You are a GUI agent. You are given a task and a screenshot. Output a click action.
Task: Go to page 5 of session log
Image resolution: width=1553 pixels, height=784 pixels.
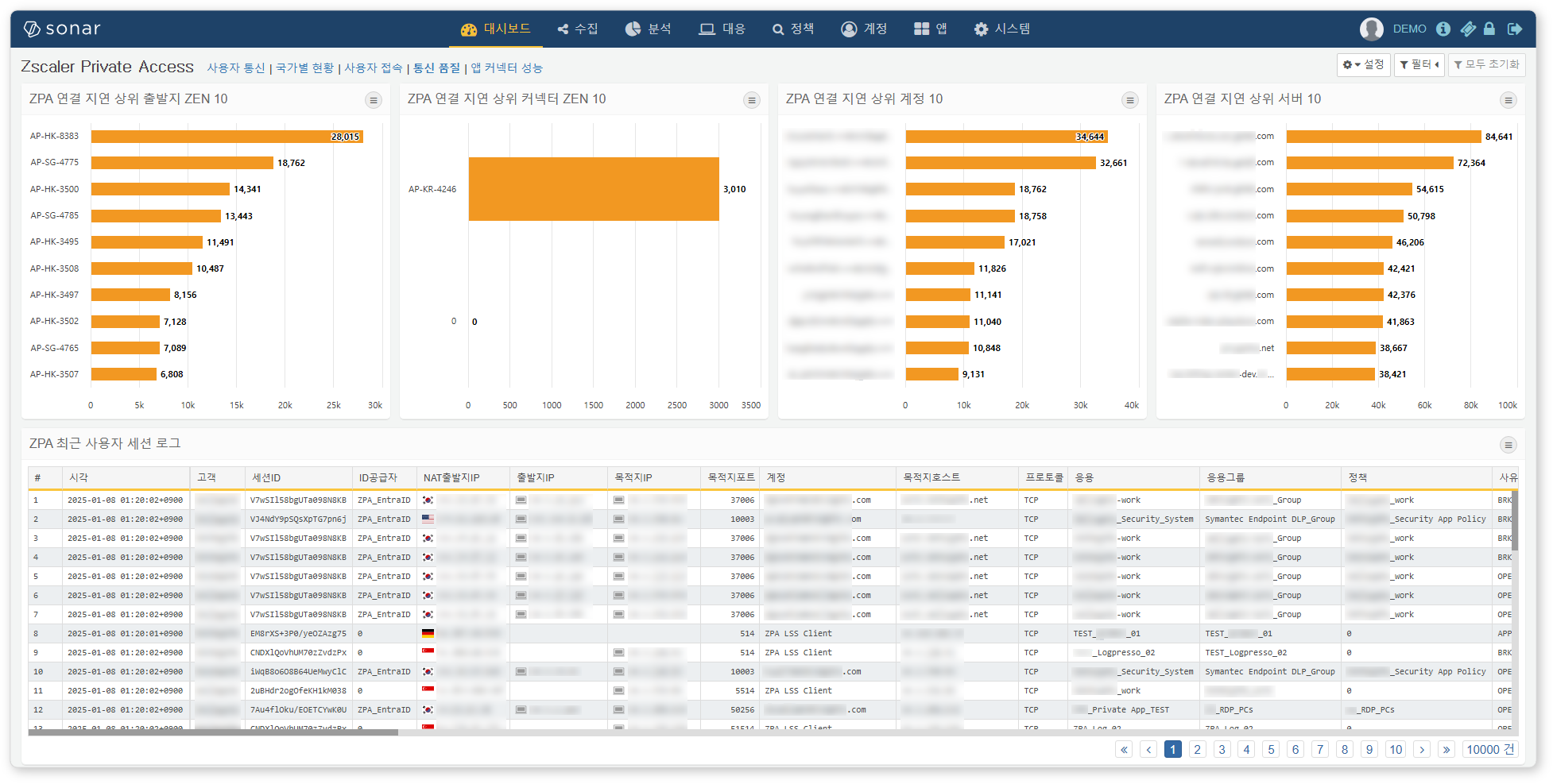1271,749
